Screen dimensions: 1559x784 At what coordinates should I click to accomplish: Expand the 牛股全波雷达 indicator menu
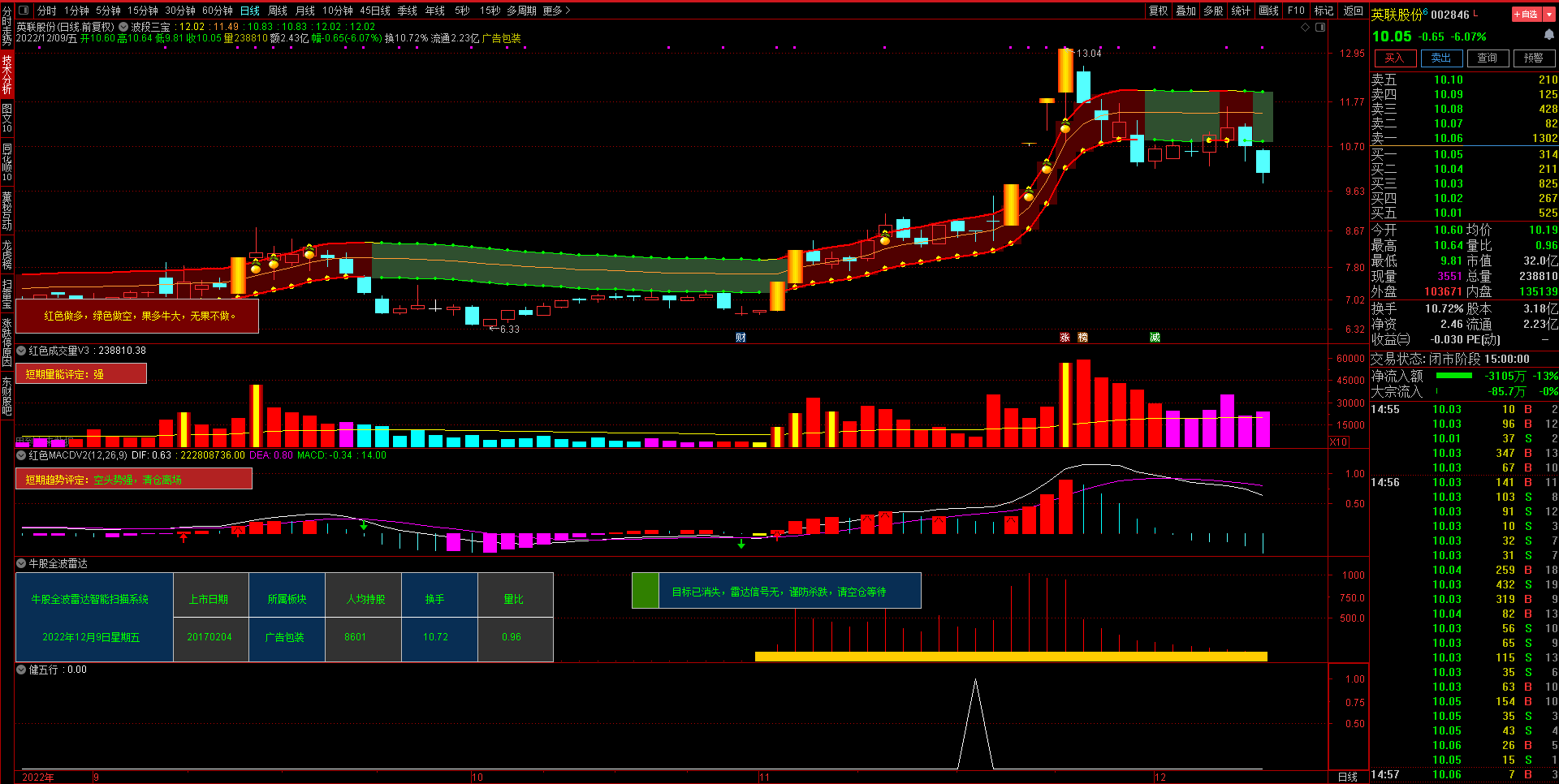coord(21,563)
